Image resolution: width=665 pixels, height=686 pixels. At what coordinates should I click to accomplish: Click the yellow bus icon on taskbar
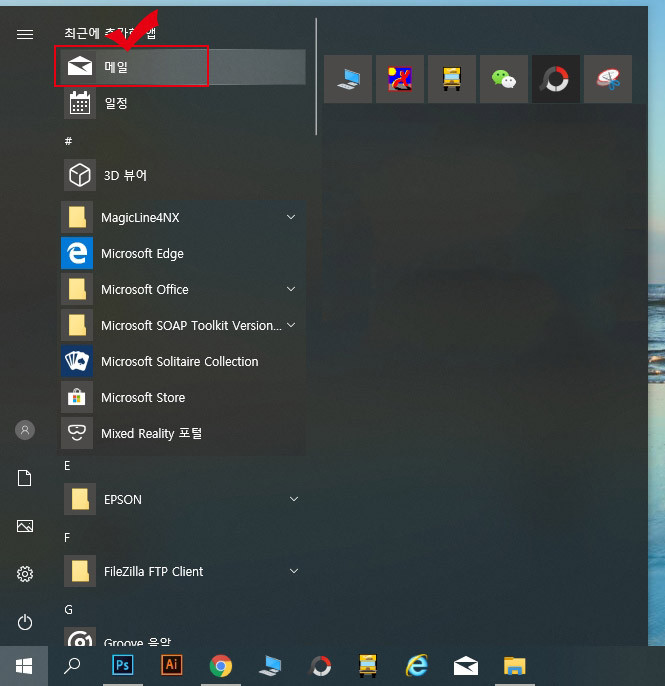coord(368,666)
